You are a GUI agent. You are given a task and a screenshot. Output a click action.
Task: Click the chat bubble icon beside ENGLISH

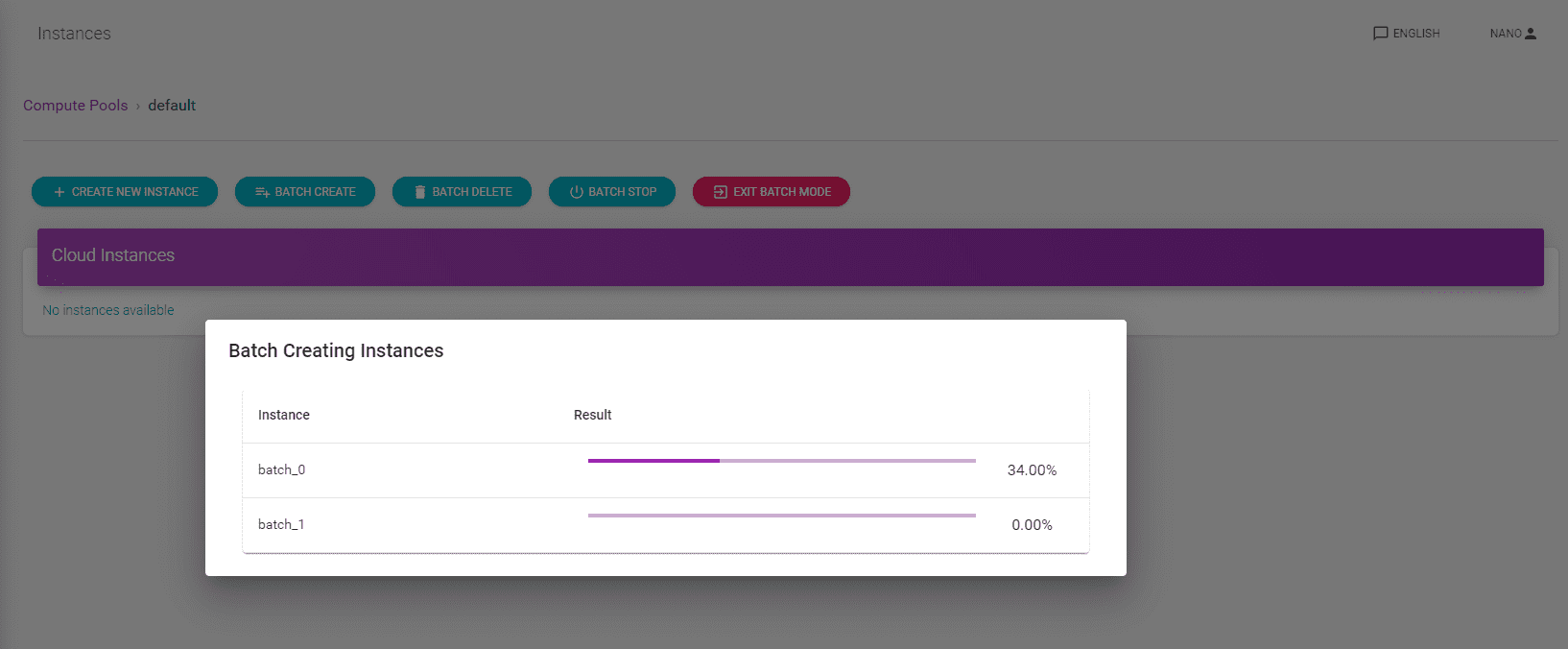1380,34
